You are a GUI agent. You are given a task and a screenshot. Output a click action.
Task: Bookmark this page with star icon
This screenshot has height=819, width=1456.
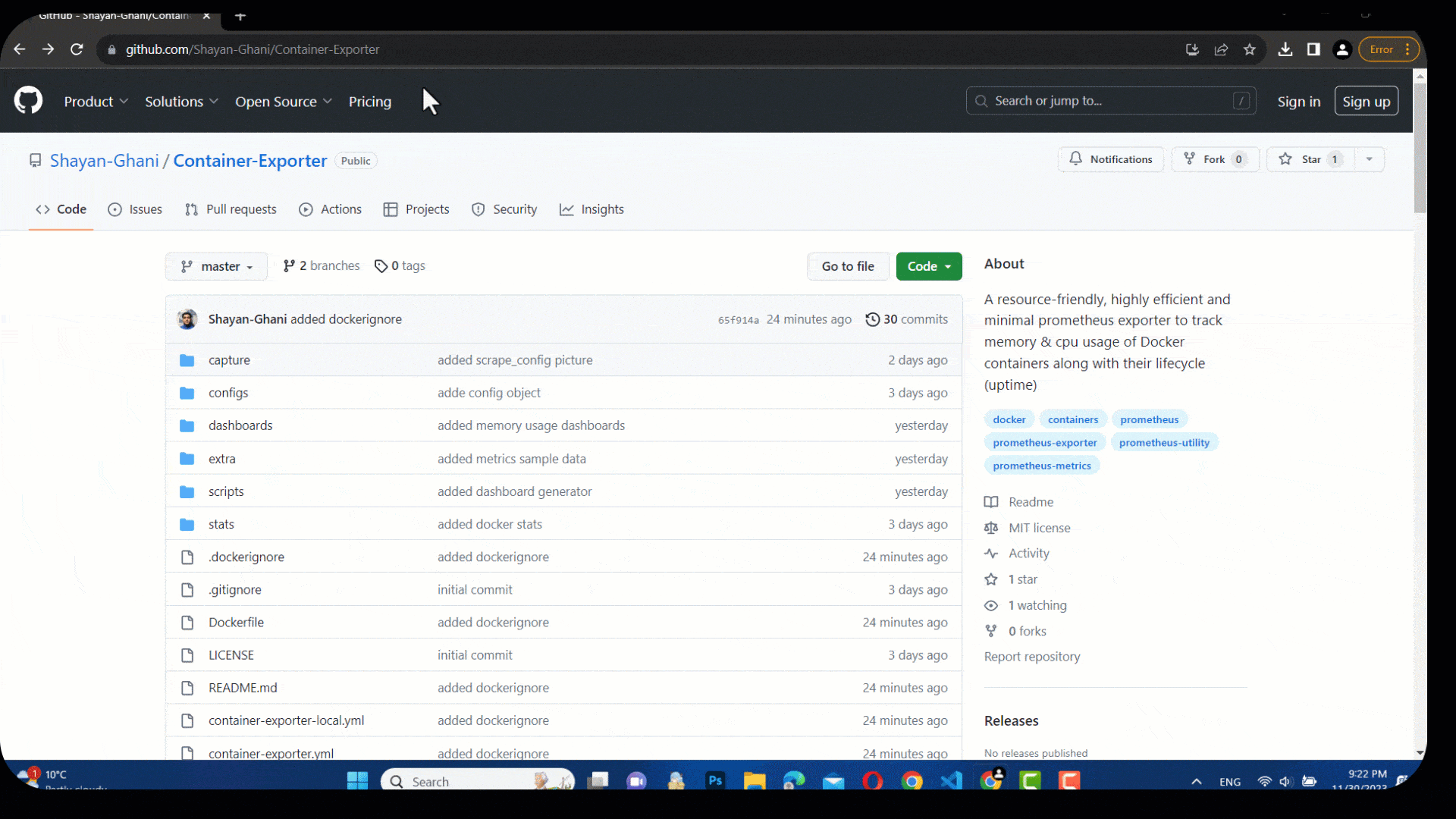click(x=1250, y=49)
